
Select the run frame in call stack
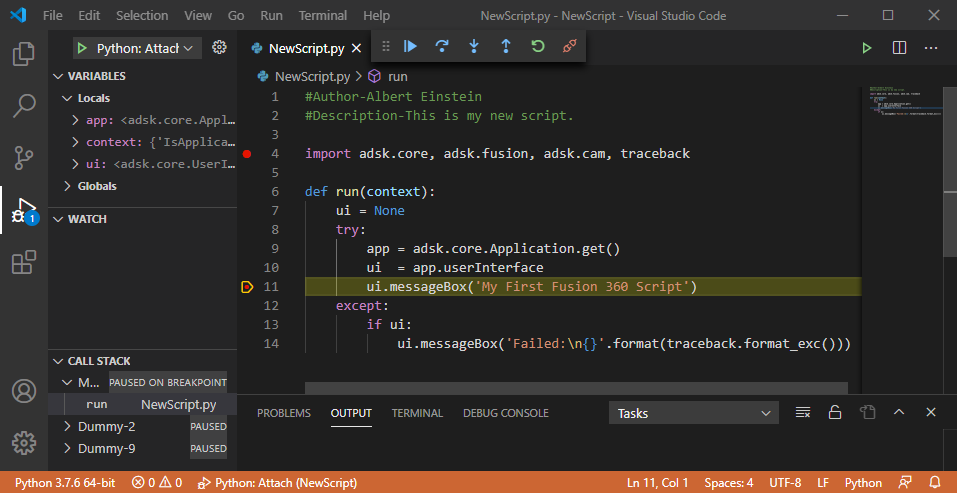pyautogui.click(x=142, y=405)
